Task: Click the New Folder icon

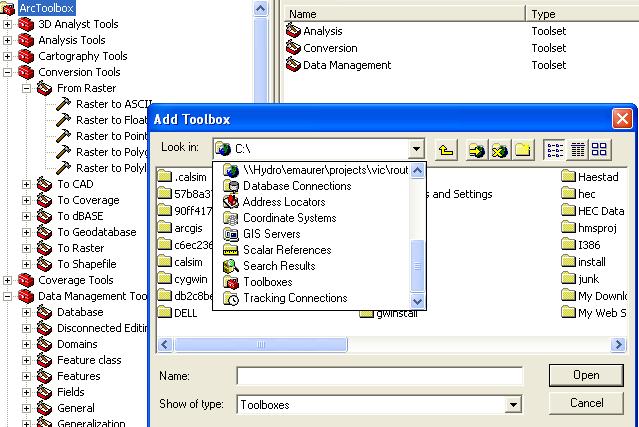Action: pos(523,150)
